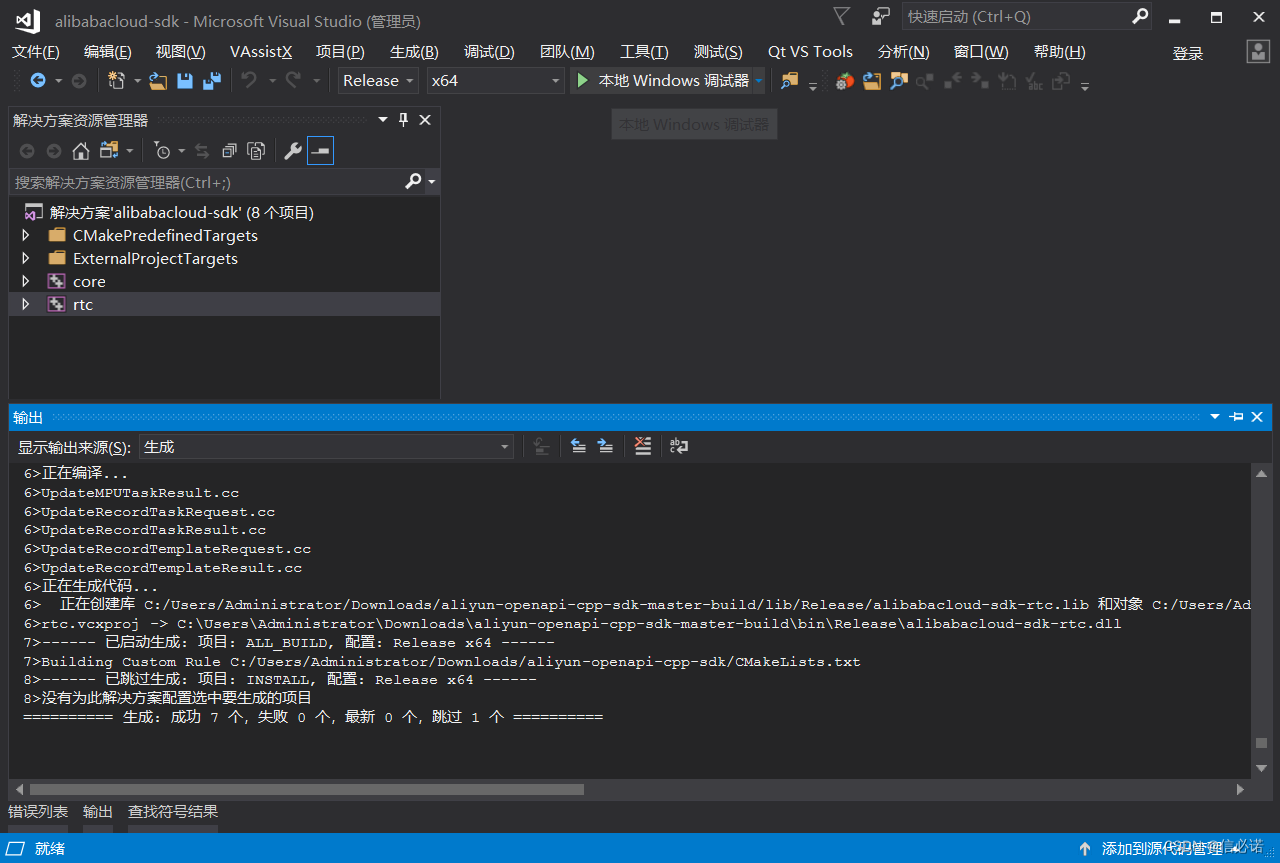The width and height of the screenshot is (1280, 863).
Task: Expand the rtc project node
Action: pyautogui.click(x=26, y=305)
